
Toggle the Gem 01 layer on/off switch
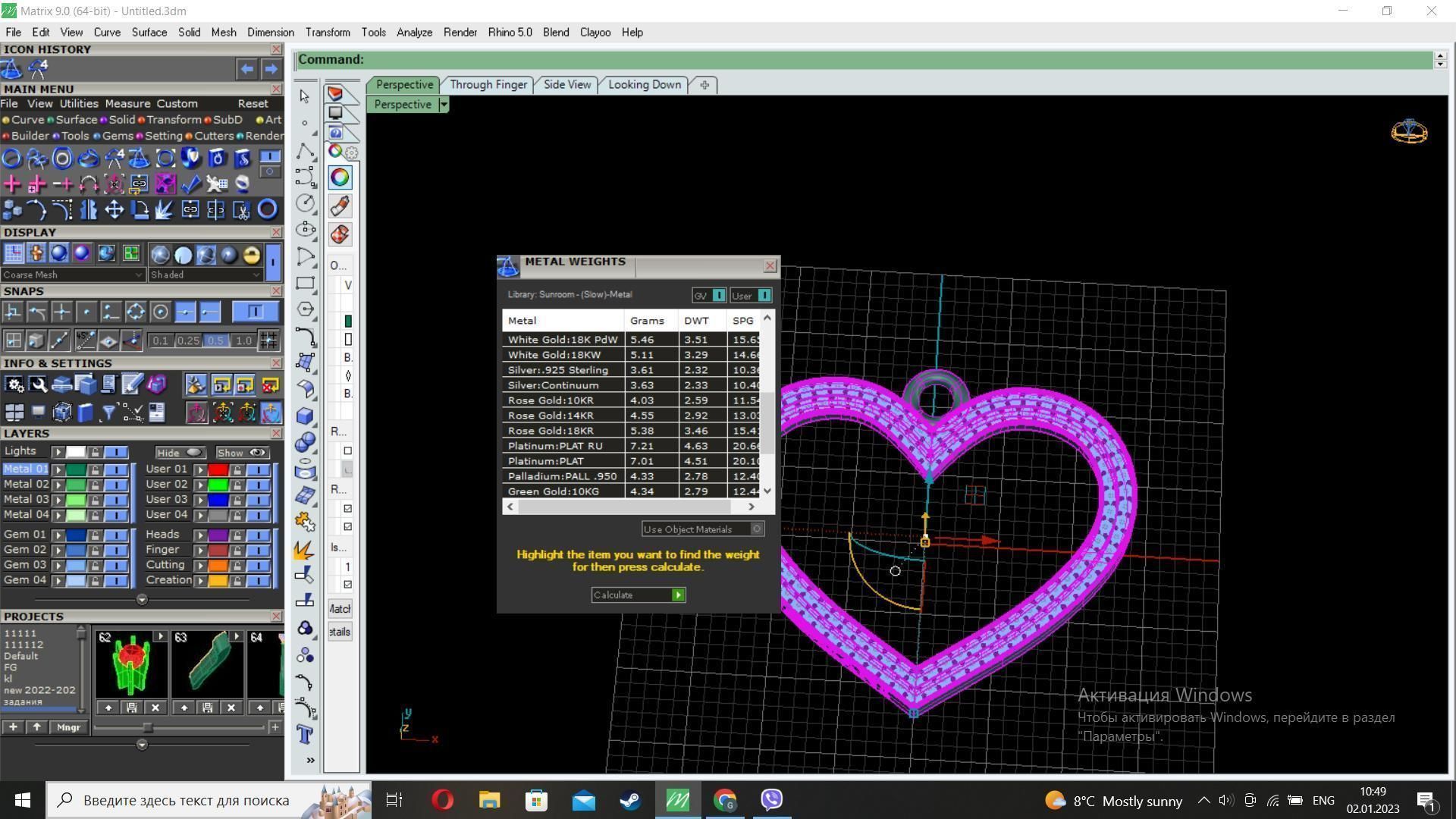pyautogui.click(x=116, y=535)
